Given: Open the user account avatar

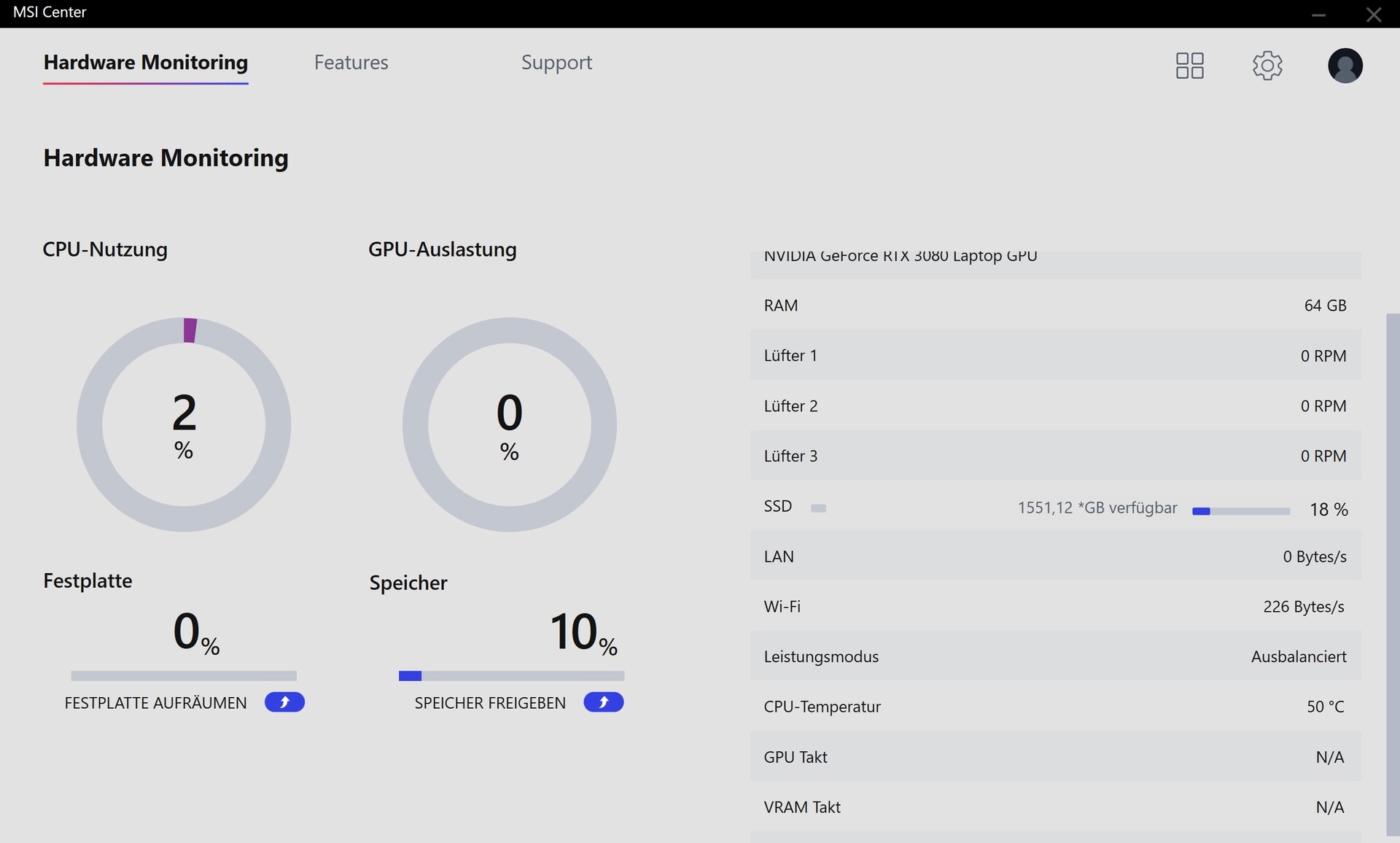Looking at the screenshot, I should [1345, 66].
